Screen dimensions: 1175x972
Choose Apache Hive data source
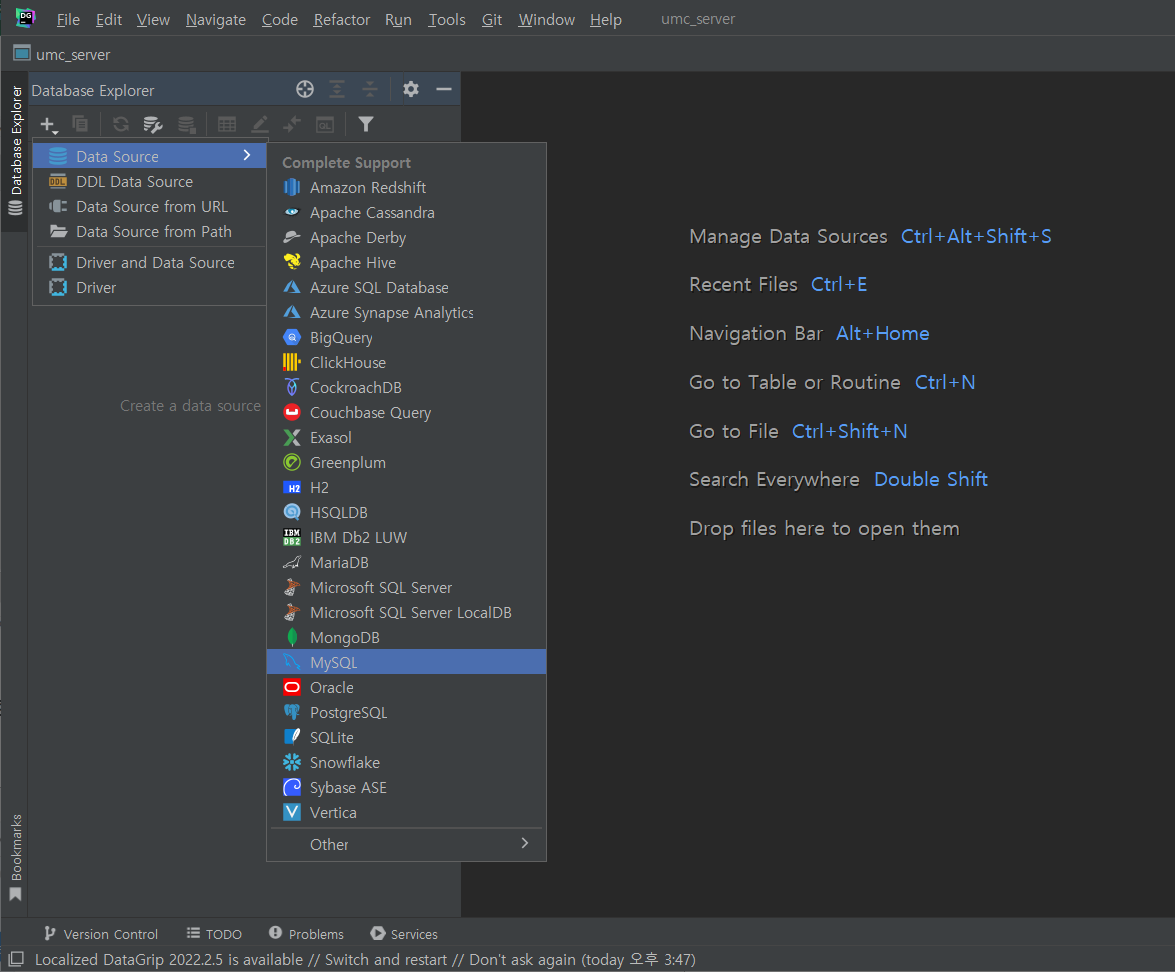point(406,262)
